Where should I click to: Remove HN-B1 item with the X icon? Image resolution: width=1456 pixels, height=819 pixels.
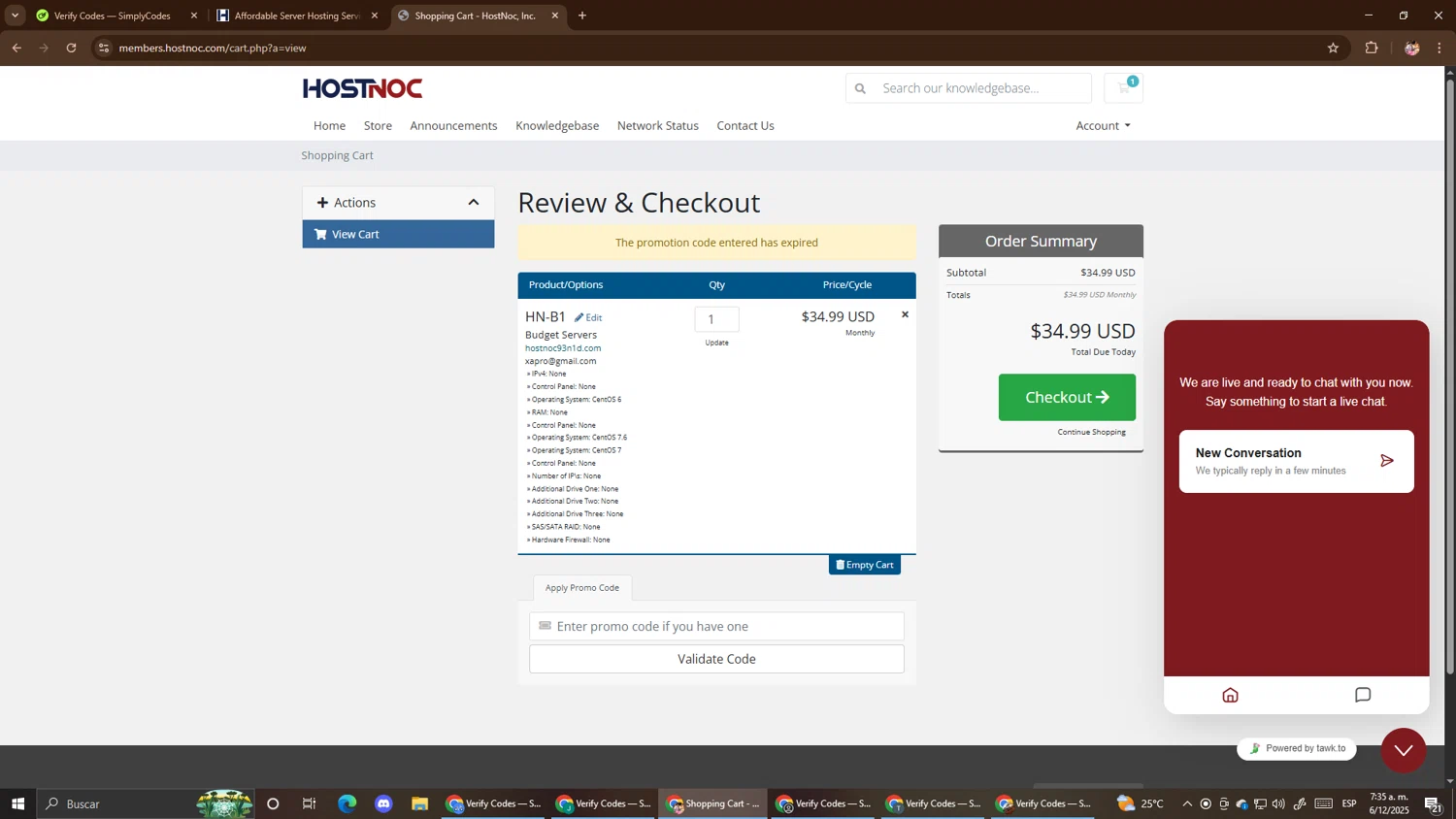coord(905,314)
